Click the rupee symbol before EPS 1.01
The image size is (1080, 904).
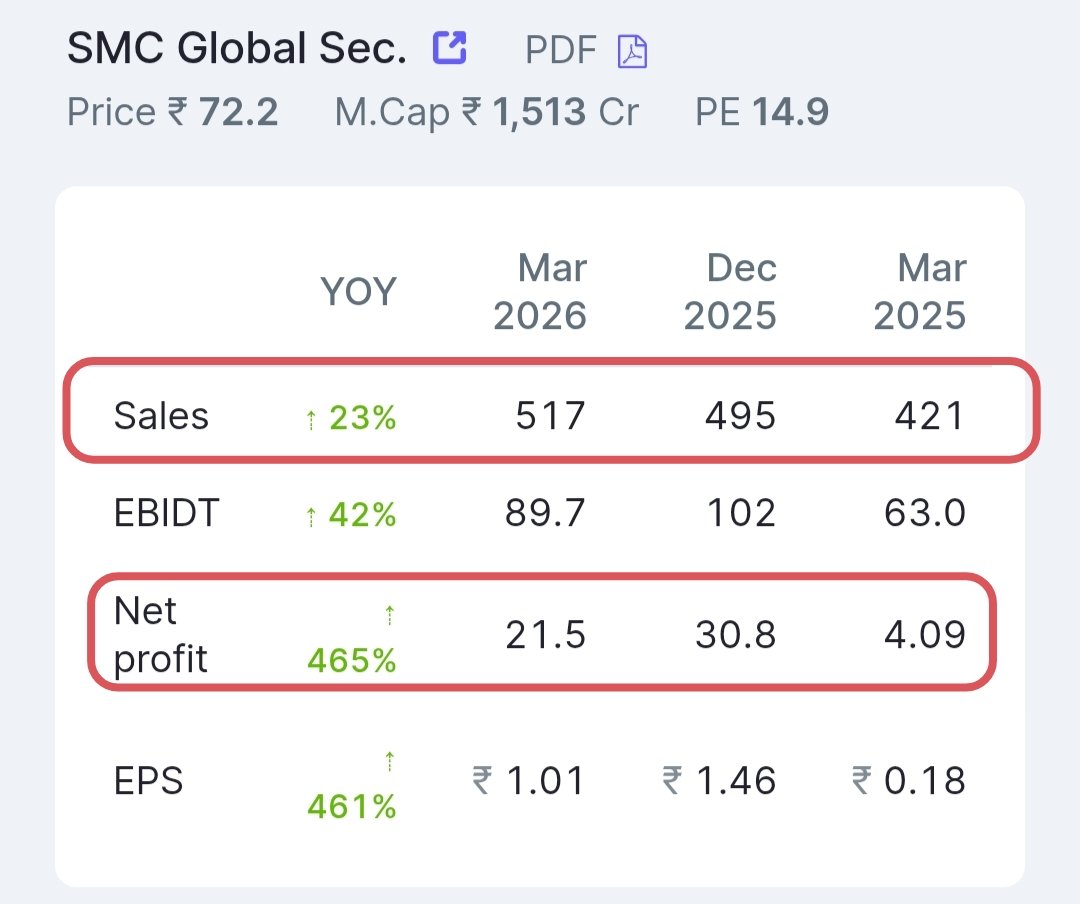click(x=482, y=781)
